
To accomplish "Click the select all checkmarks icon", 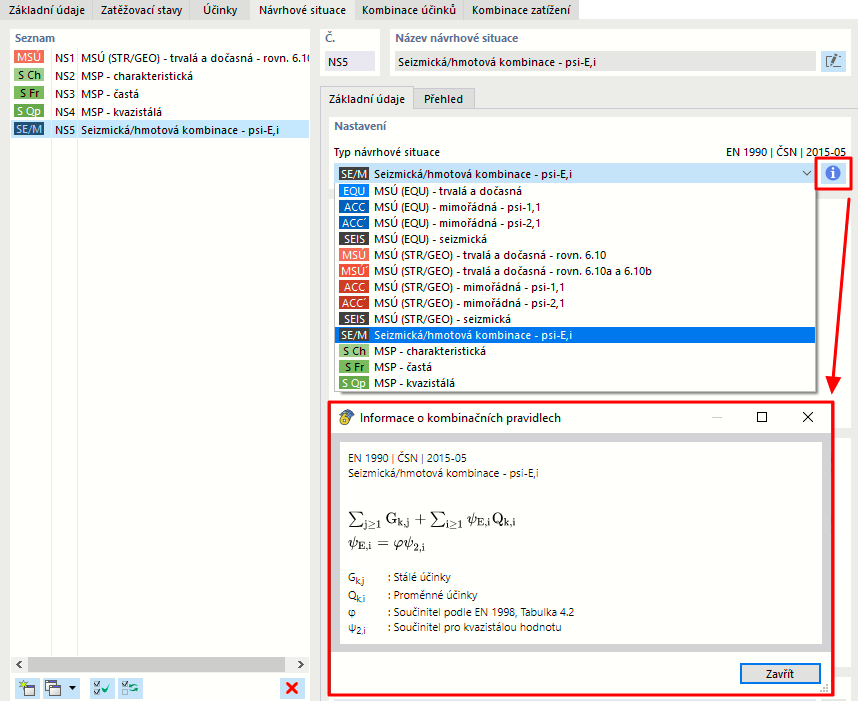I will pos(101,688).
